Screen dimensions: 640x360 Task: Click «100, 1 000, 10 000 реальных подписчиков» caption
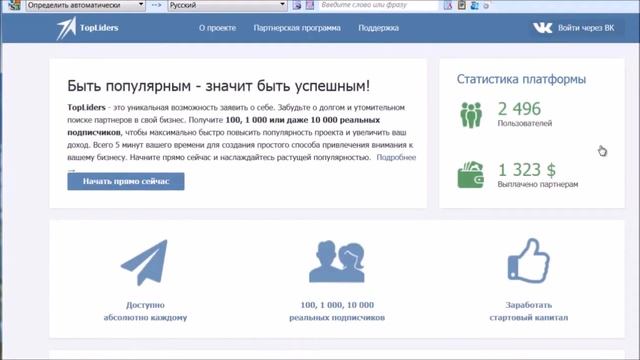tap(337, 311)
